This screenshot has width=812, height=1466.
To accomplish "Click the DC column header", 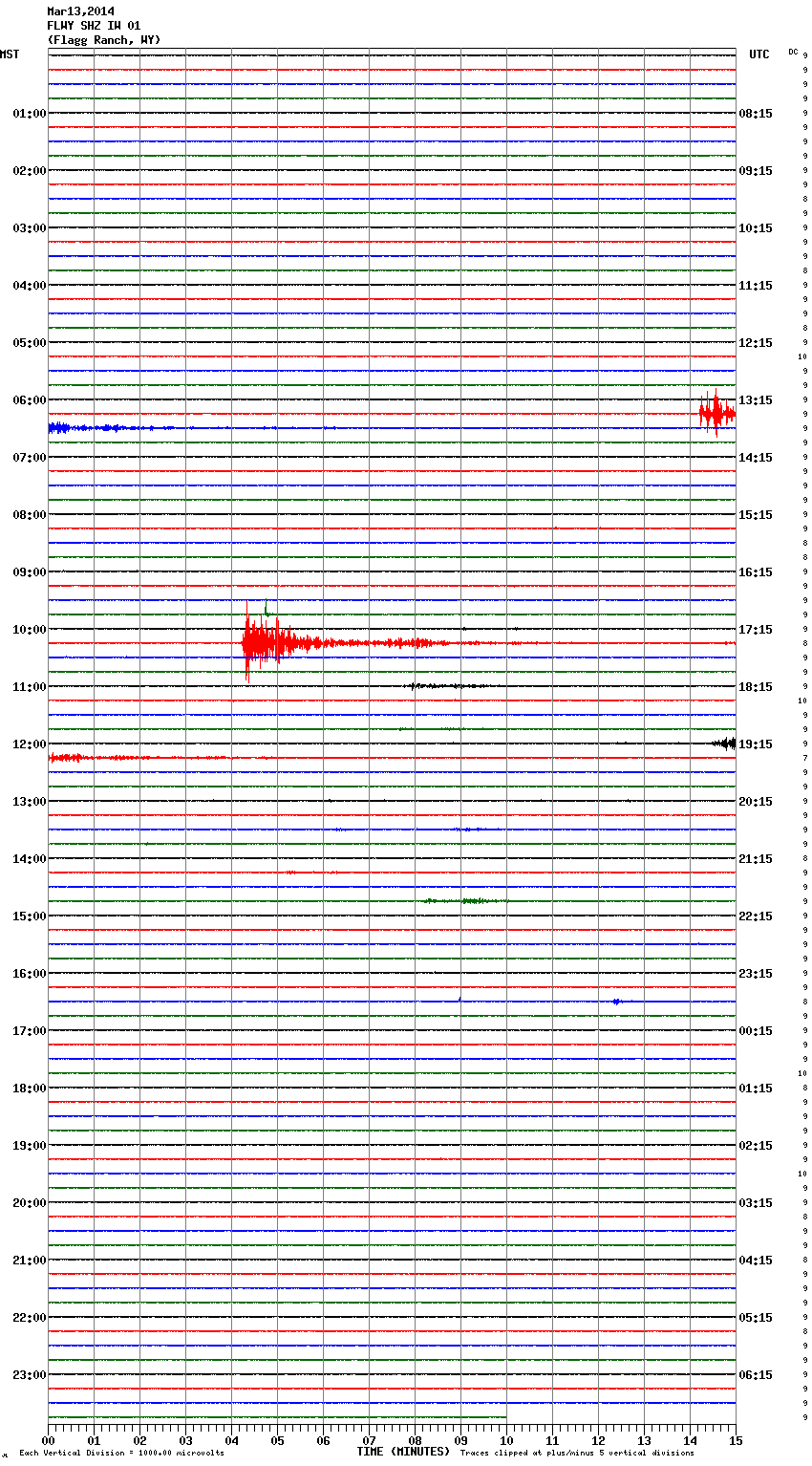I will 793,52.
